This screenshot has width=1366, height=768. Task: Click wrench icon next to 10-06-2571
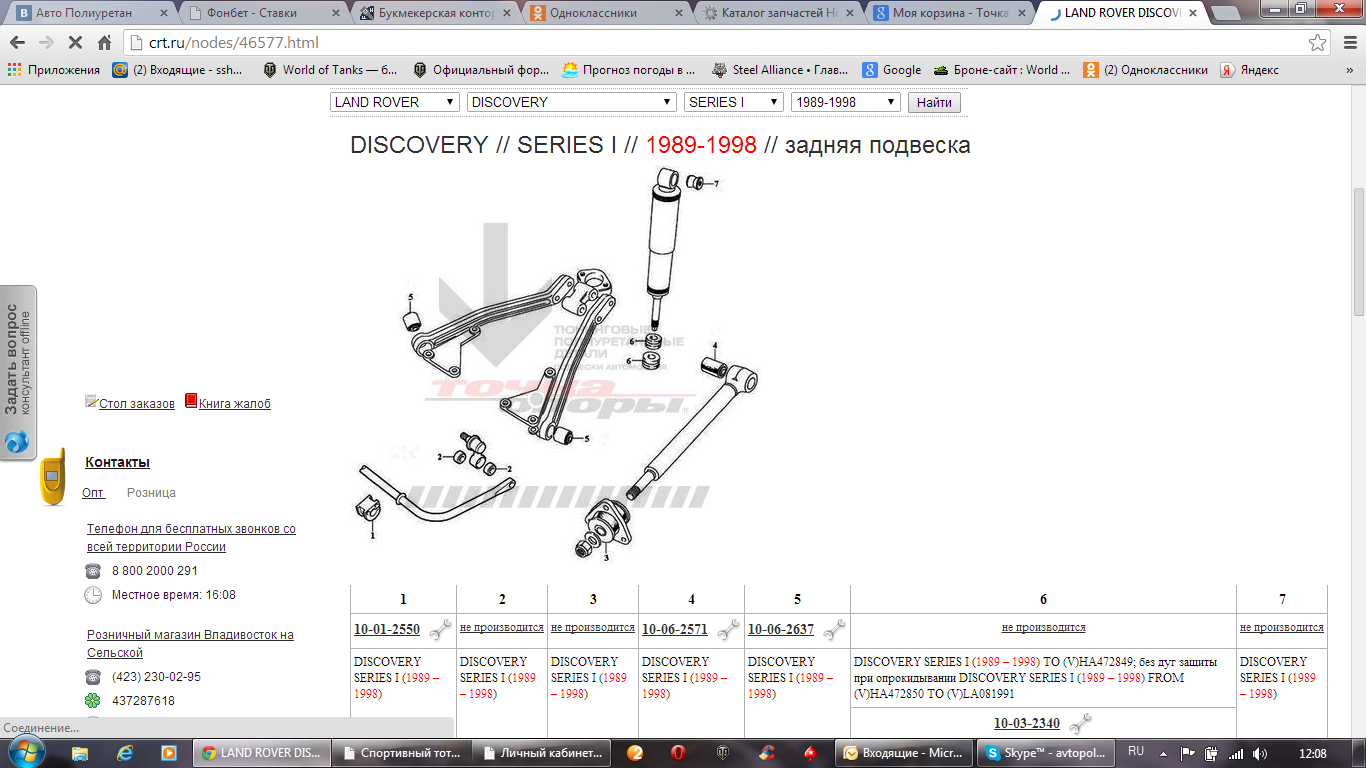click(728, 630)
